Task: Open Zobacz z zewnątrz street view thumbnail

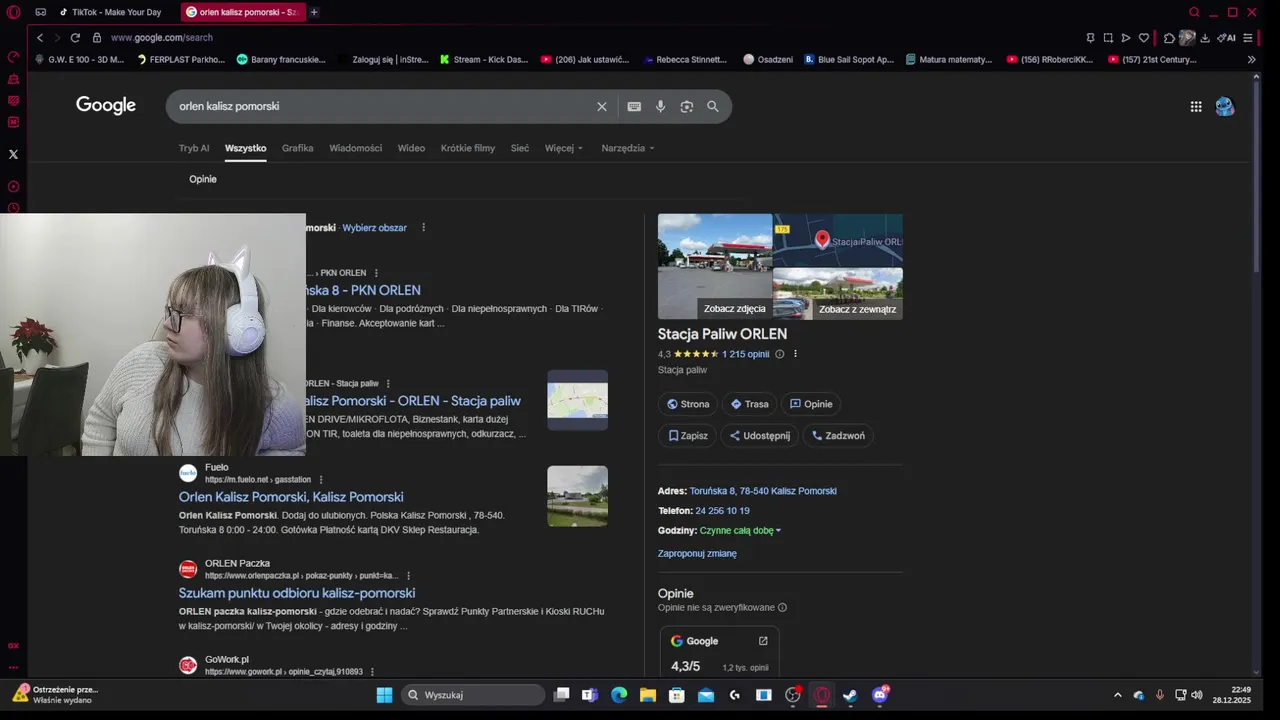Action: [838, 294]
